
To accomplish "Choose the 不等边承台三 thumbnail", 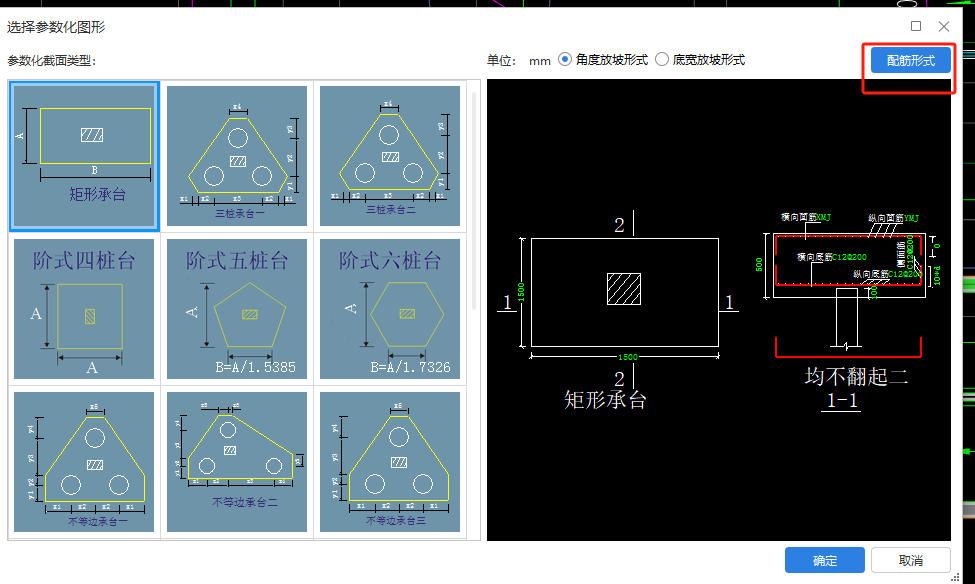I will click(x=390, y=462).
